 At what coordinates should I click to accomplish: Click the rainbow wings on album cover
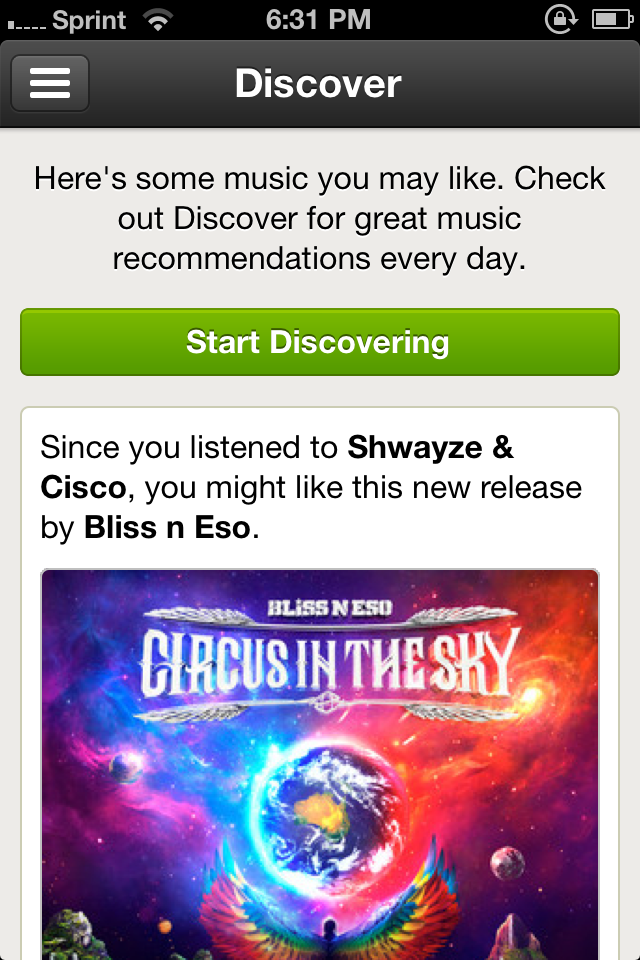coord(331,906)
